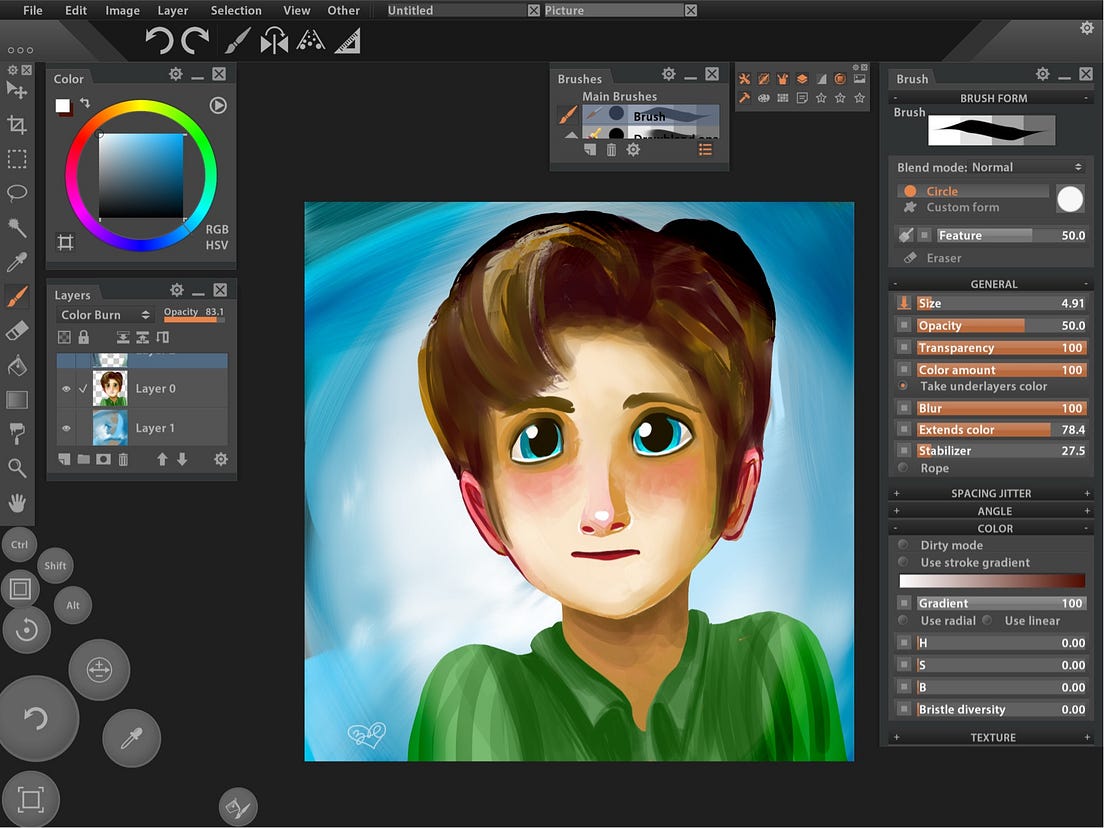Click the Ctrl modifier button
The image size is (1104, 828).
click(x=20, y=544)
